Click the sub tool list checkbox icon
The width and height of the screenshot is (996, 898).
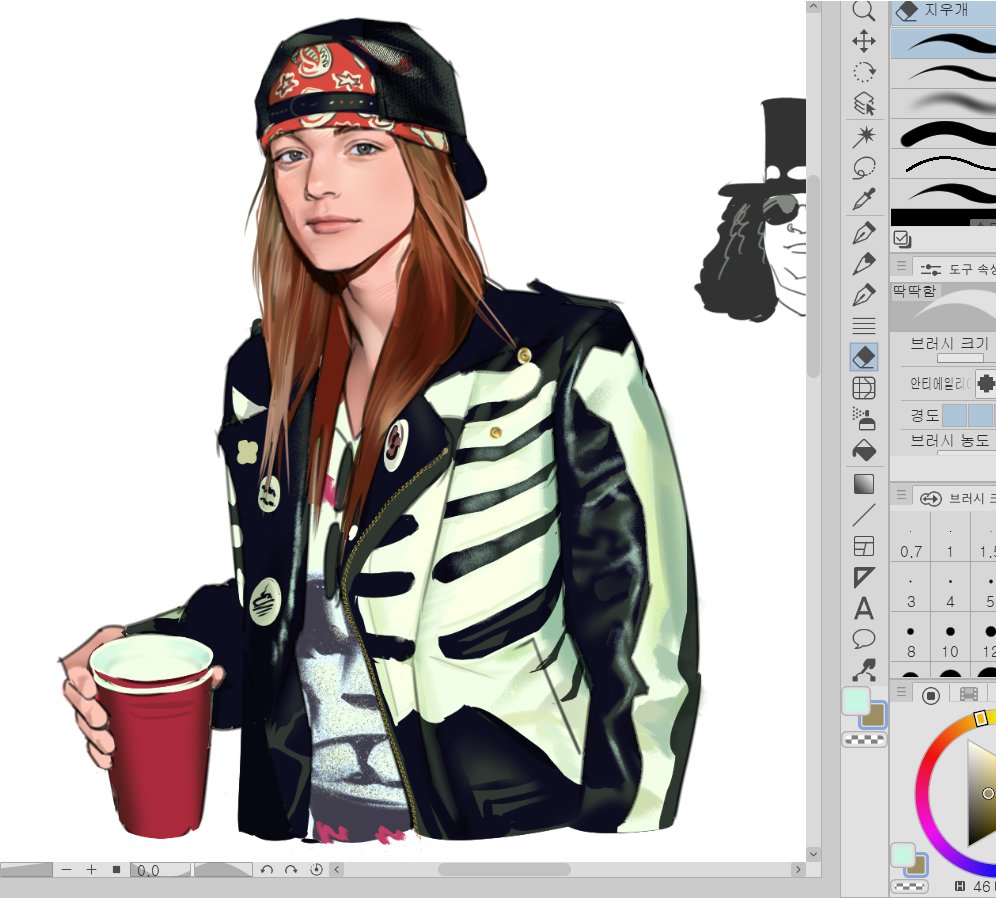coord(902,239)
